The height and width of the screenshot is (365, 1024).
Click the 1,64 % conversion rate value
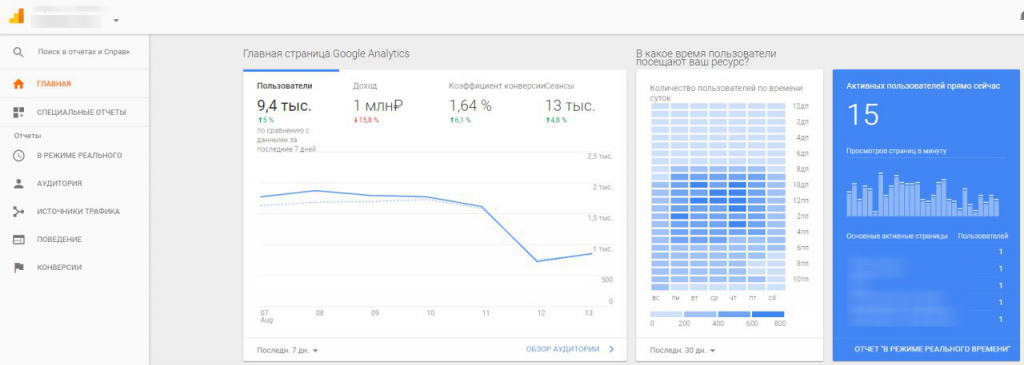tap(470, 105)
